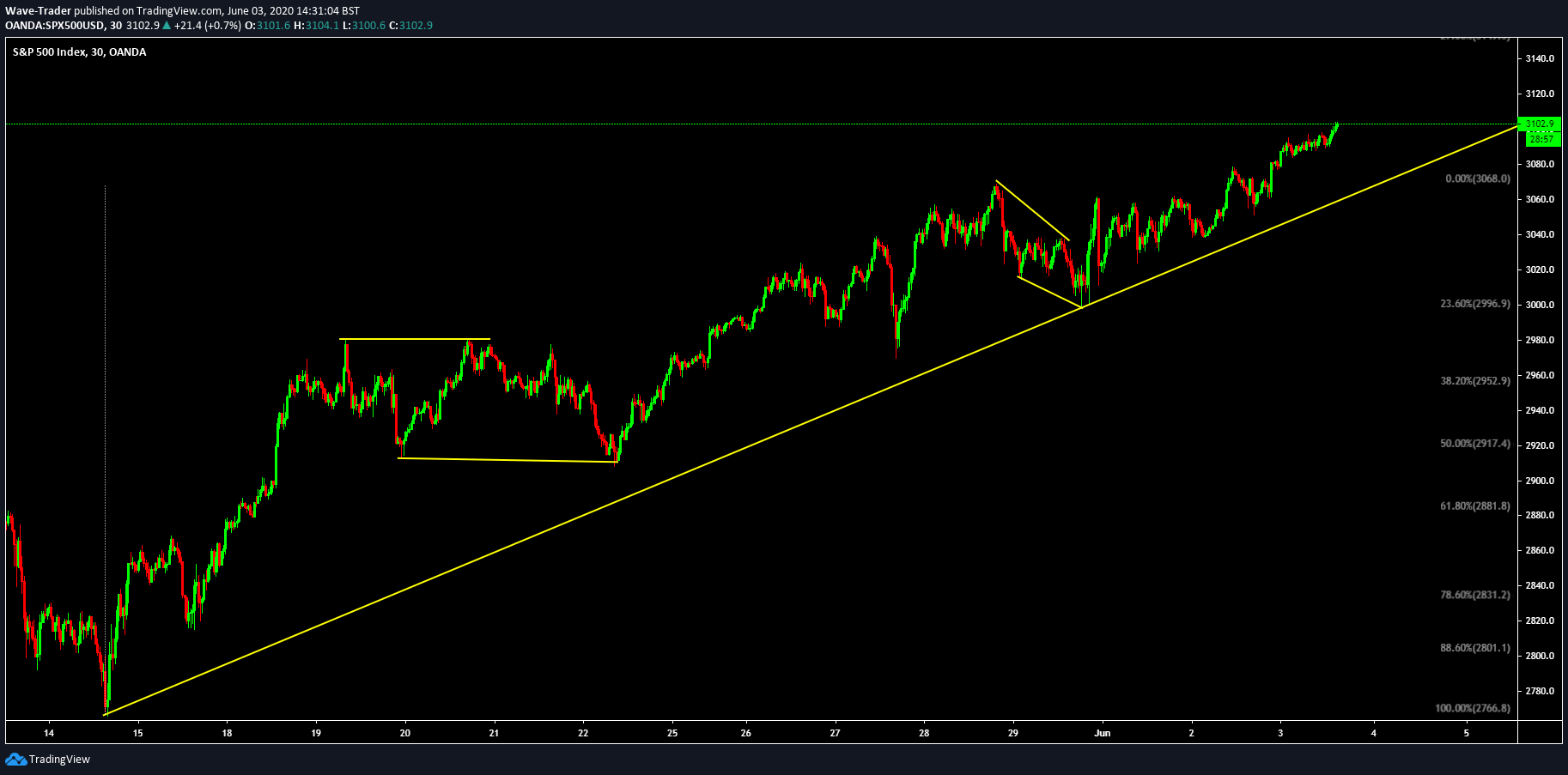Click the date label 29 on time axis

click(x=1013, y=733)
